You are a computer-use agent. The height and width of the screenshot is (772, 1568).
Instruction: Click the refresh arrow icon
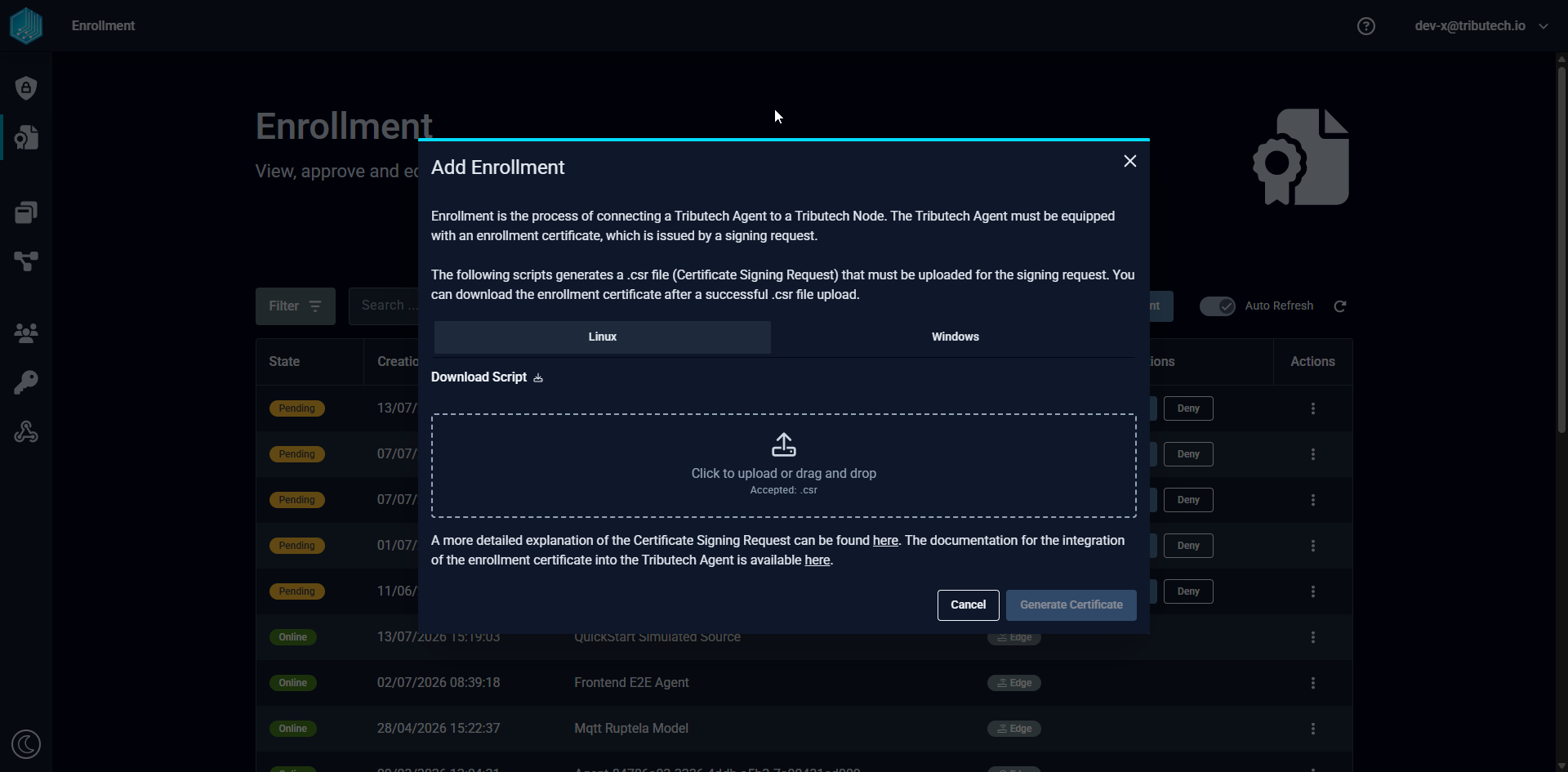[1340, 306]
